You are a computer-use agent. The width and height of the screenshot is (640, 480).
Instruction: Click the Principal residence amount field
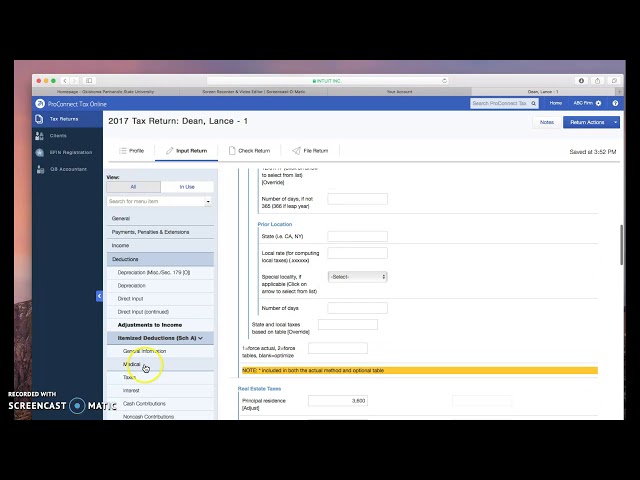(338, 401)
